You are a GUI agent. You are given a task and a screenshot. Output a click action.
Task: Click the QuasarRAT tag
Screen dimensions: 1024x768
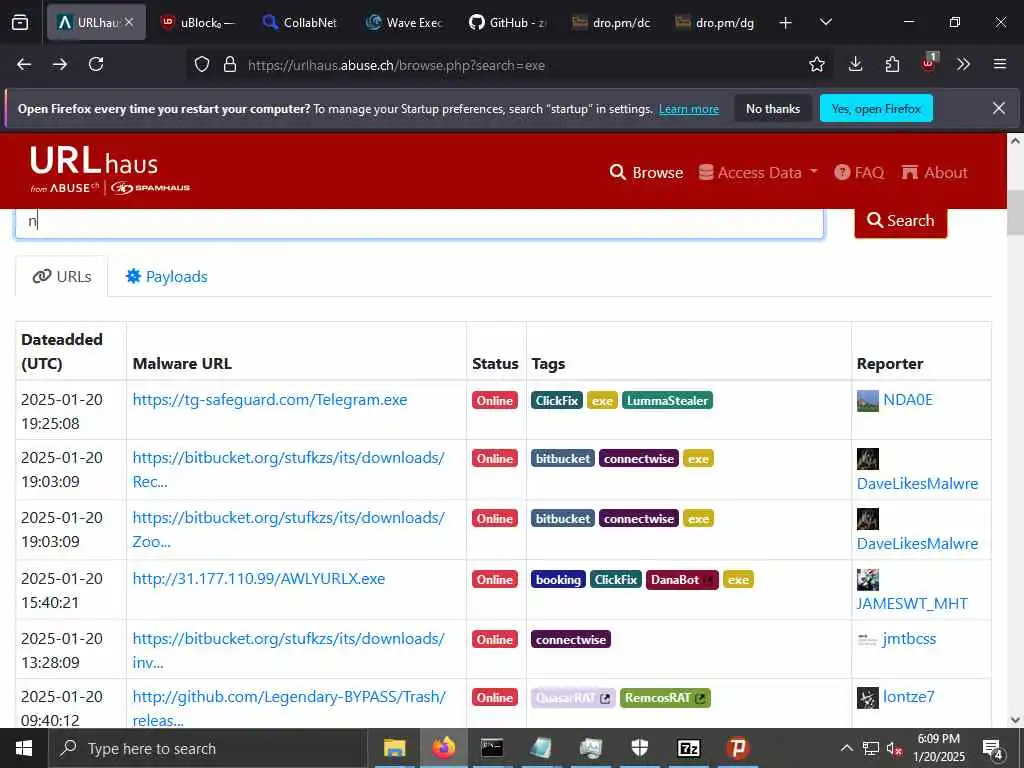(x=573, y=698)
